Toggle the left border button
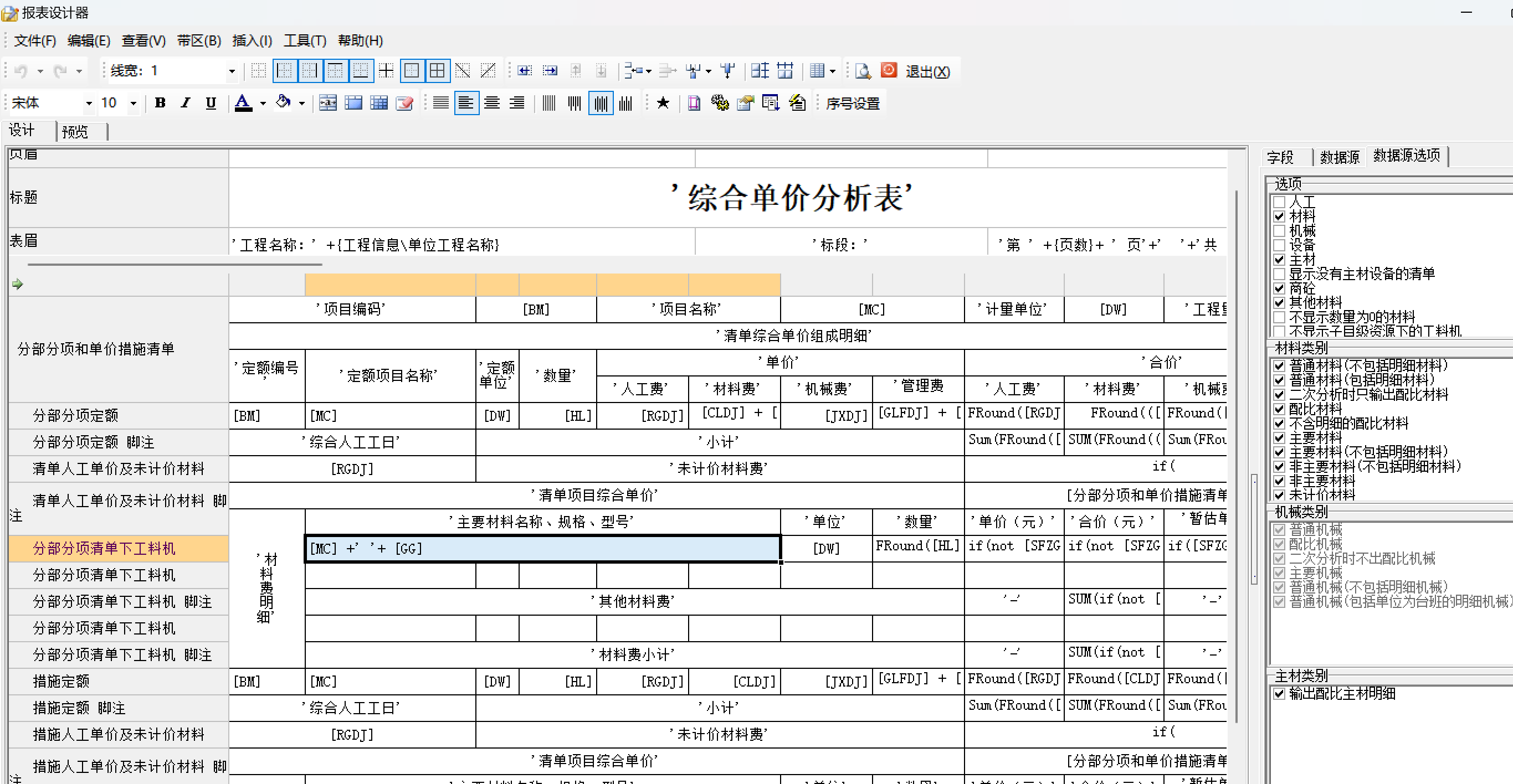 (x=284, y=71)
